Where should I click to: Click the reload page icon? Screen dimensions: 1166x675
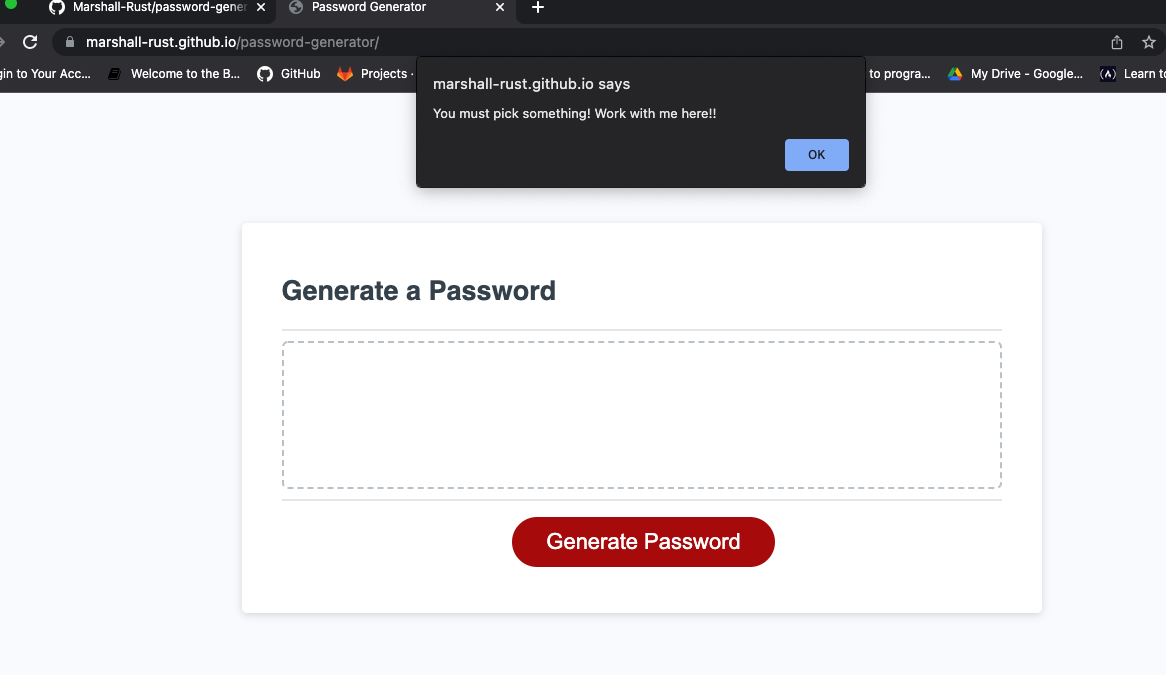pyautogui.click(x=29, y=42)
